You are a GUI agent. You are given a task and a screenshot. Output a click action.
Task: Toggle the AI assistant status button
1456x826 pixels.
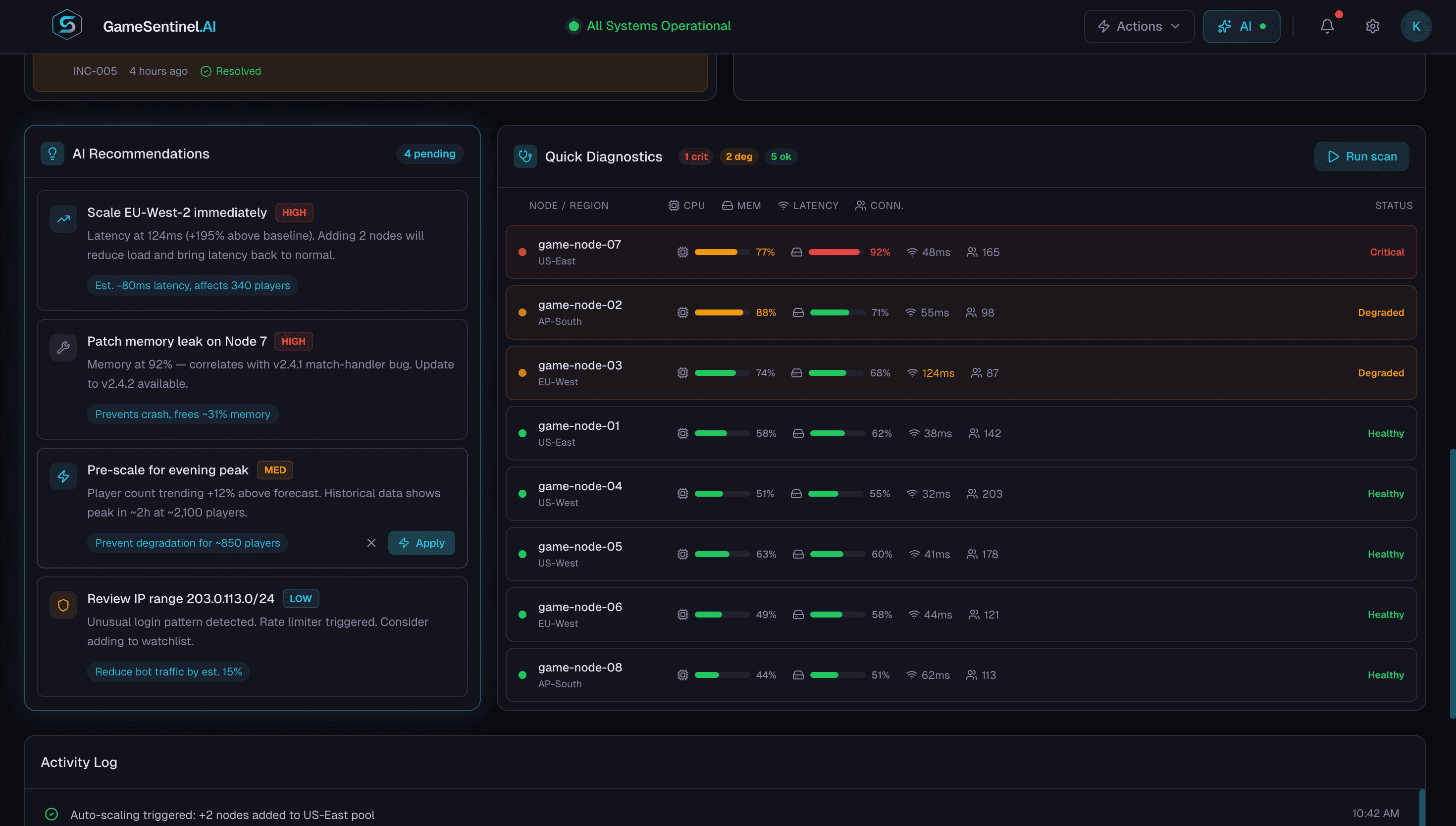[1241, 26]
